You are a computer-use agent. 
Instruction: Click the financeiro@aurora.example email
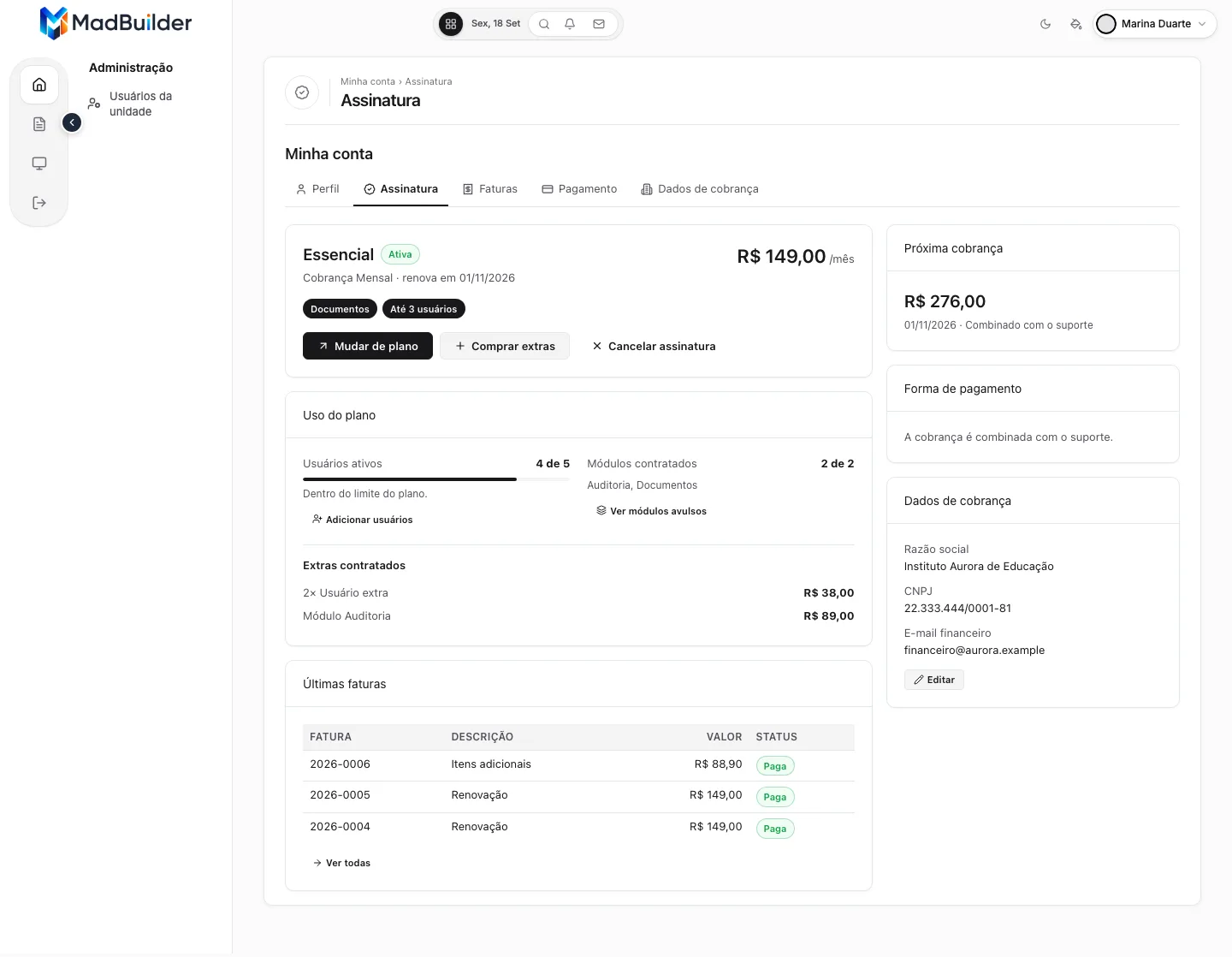pos(974,651)
